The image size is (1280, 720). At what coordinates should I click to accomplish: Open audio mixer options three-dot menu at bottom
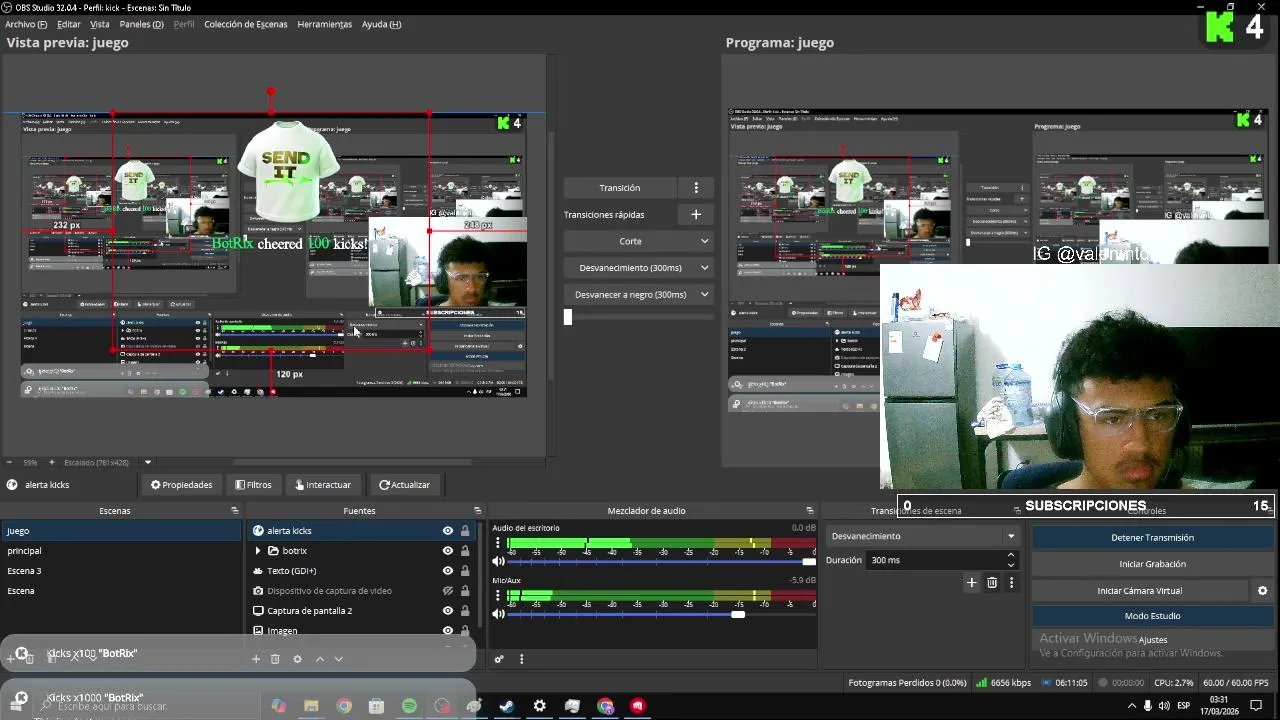coord(521,659)
